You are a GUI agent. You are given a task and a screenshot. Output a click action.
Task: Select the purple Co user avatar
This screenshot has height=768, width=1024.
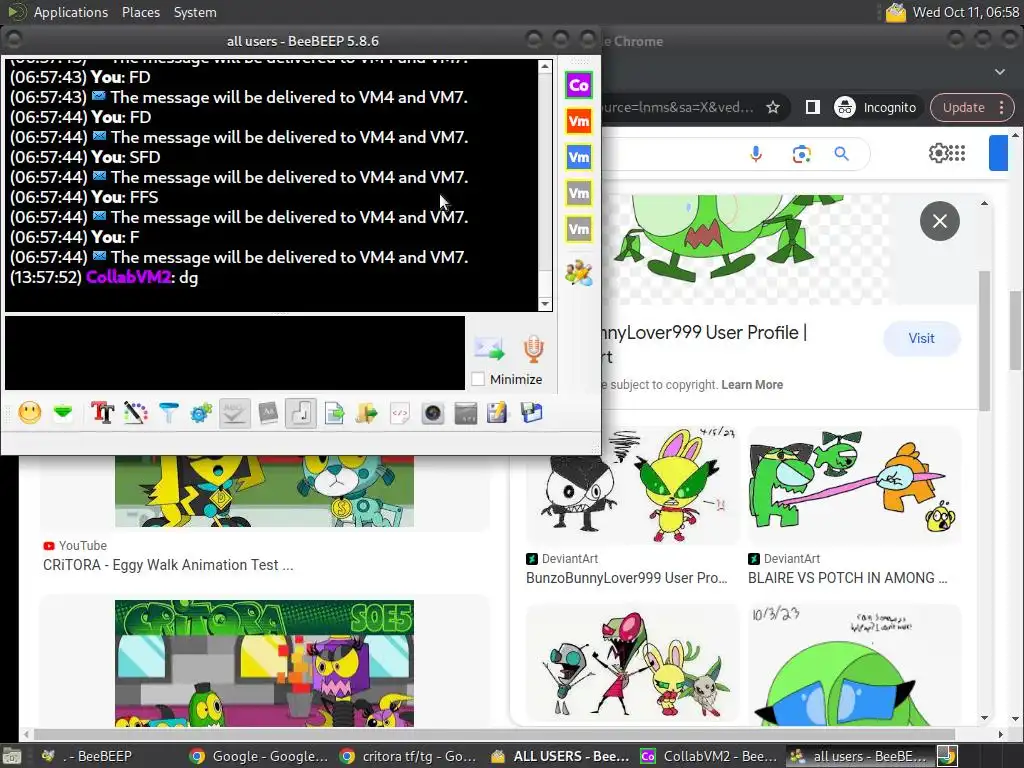579,85
